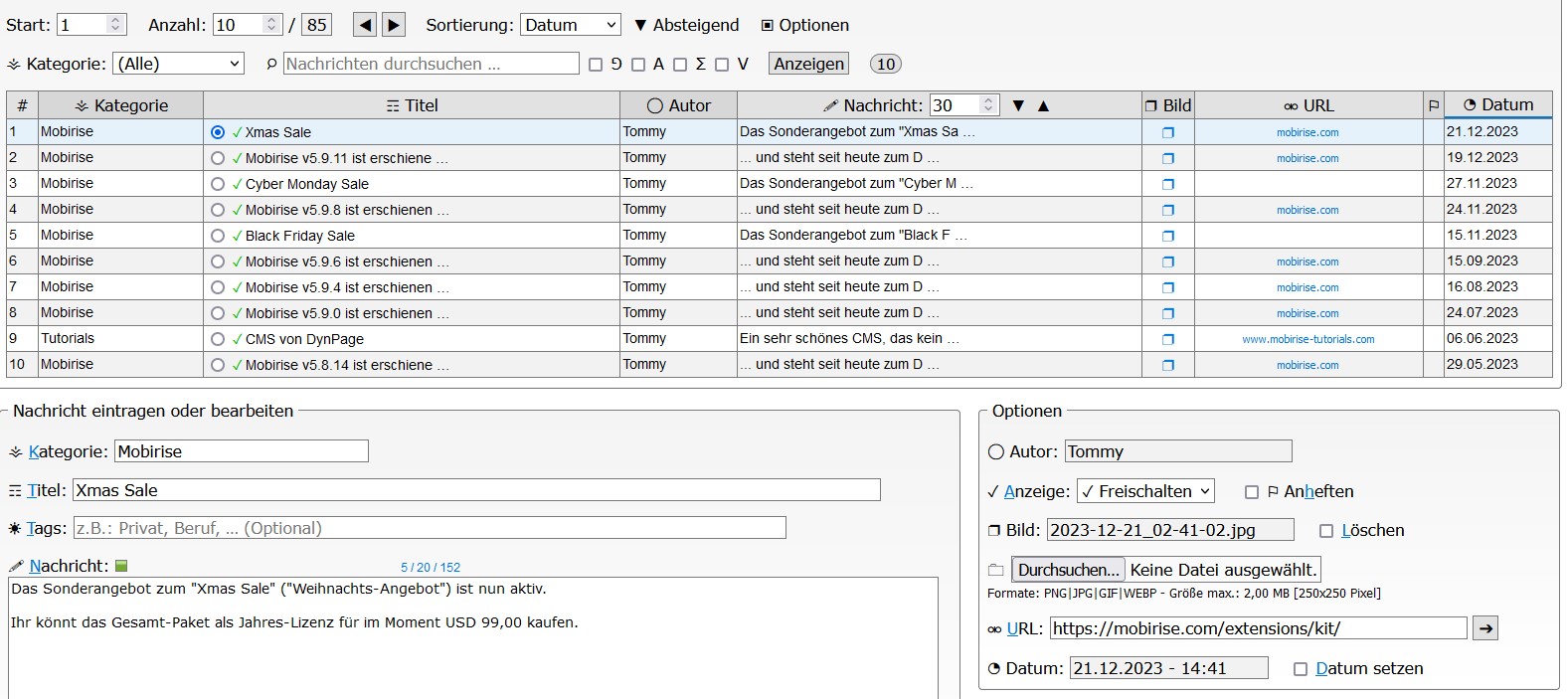Viewport: 1568px width, 699px height.
Task: Sort table by the Titel column header
Action: point(412,105)
